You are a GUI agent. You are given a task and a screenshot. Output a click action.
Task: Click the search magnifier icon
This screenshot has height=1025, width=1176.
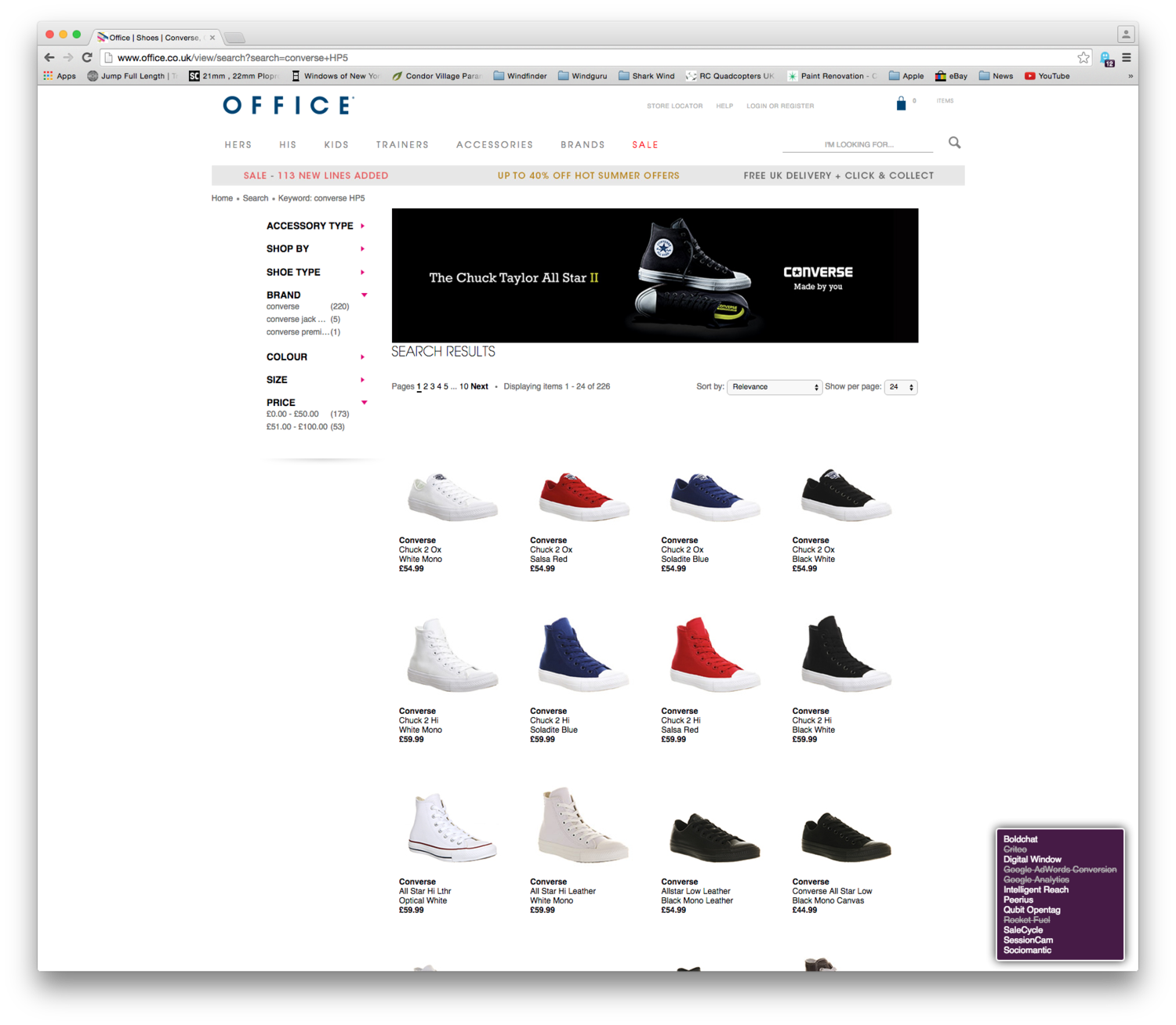954,143
